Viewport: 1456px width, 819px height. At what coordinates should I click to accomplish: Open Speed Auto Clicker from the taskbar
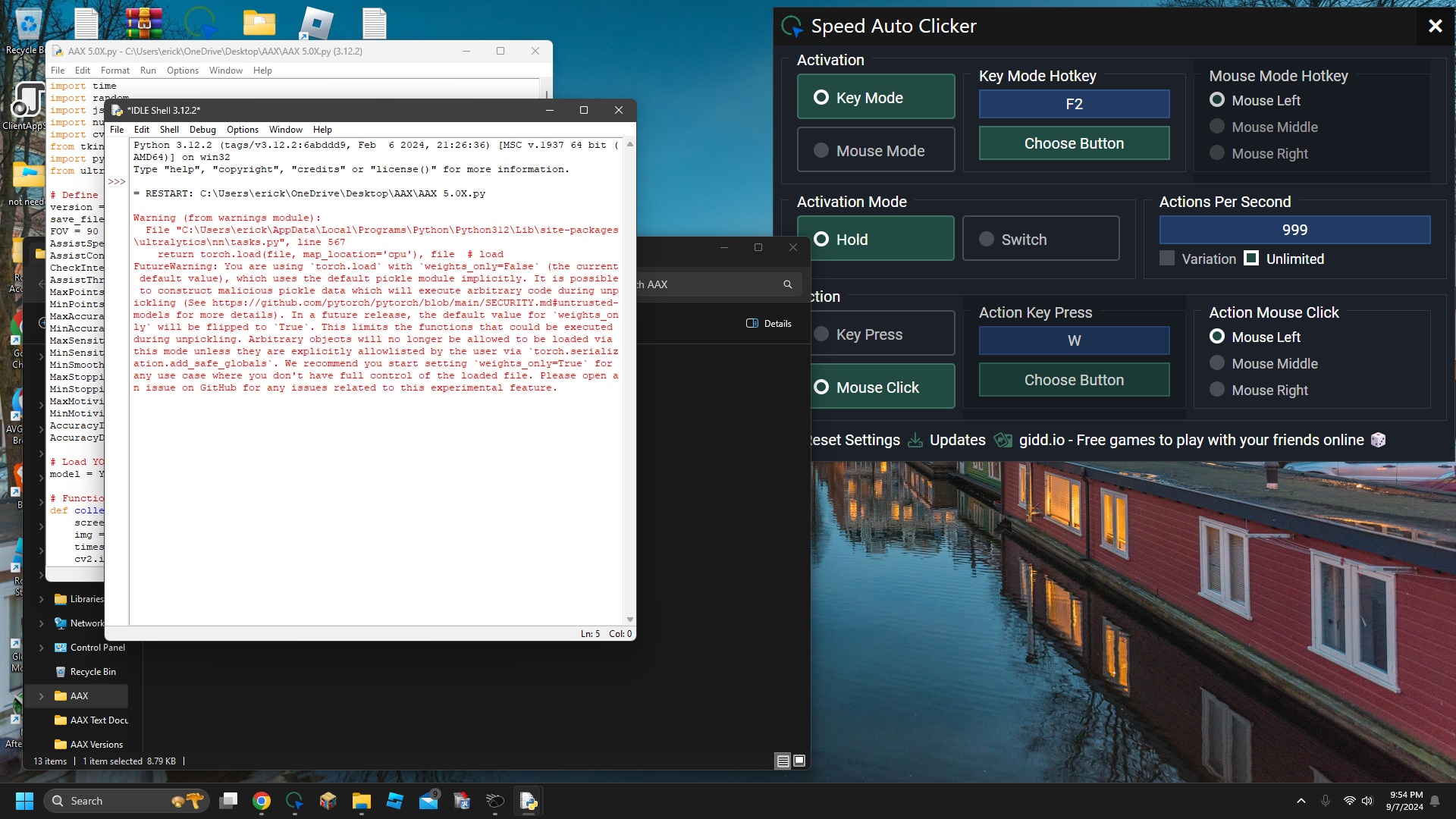[295, 801]
